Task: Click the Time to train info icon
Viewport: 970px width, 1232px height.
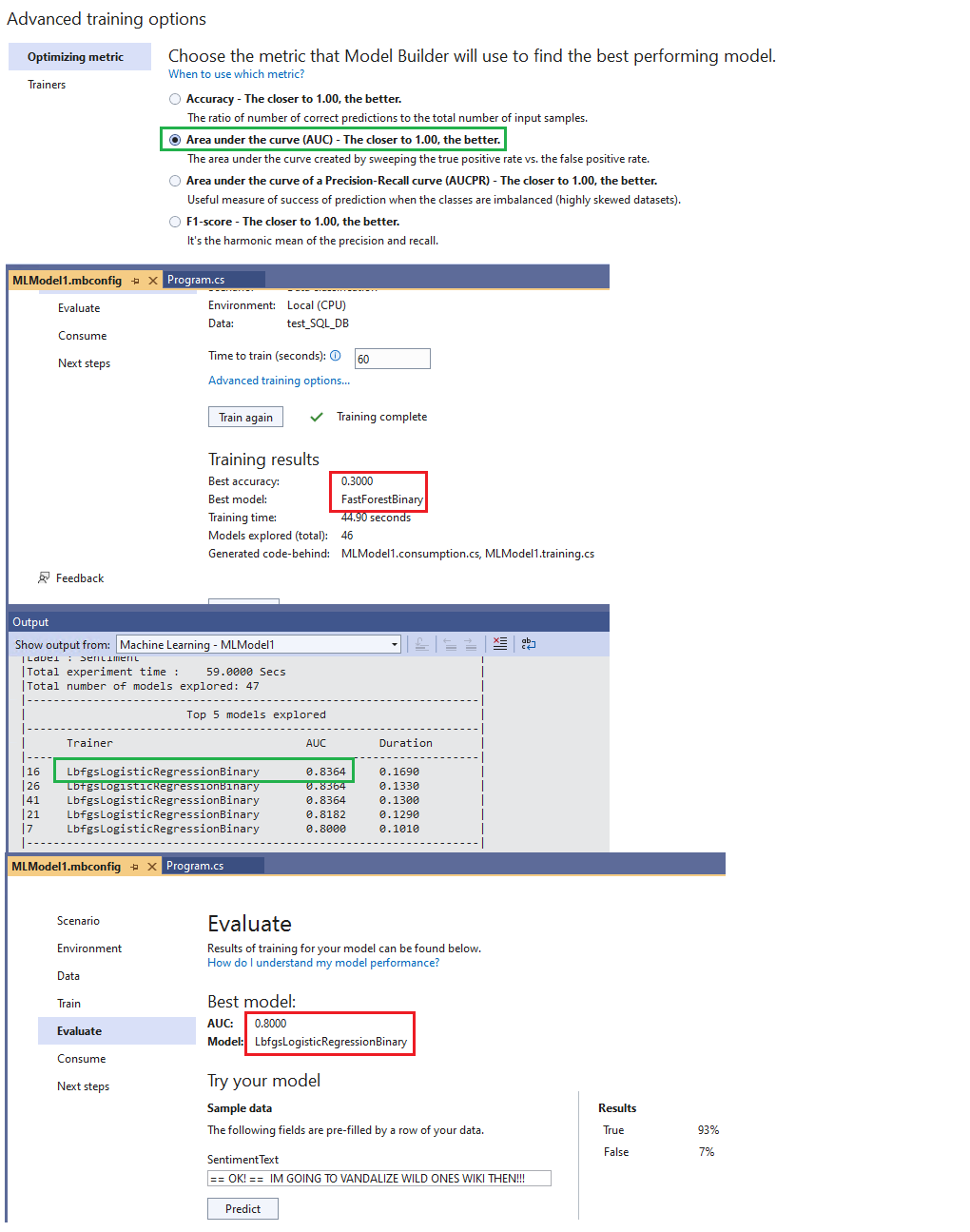Action: 335,356
